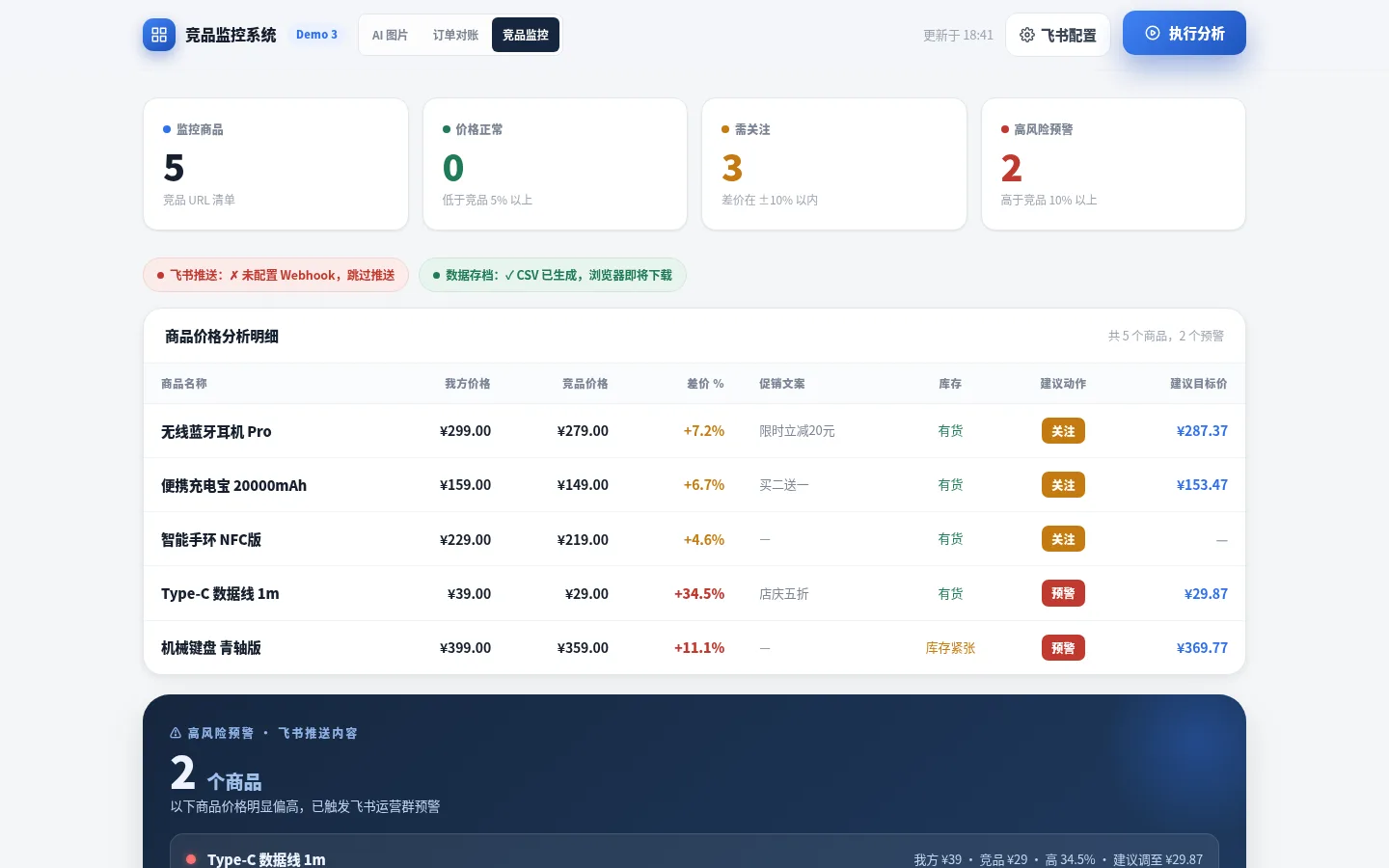Click the Demo 3 badge
The height and width of the screenshot is (868, 1389).
[316, 35]
